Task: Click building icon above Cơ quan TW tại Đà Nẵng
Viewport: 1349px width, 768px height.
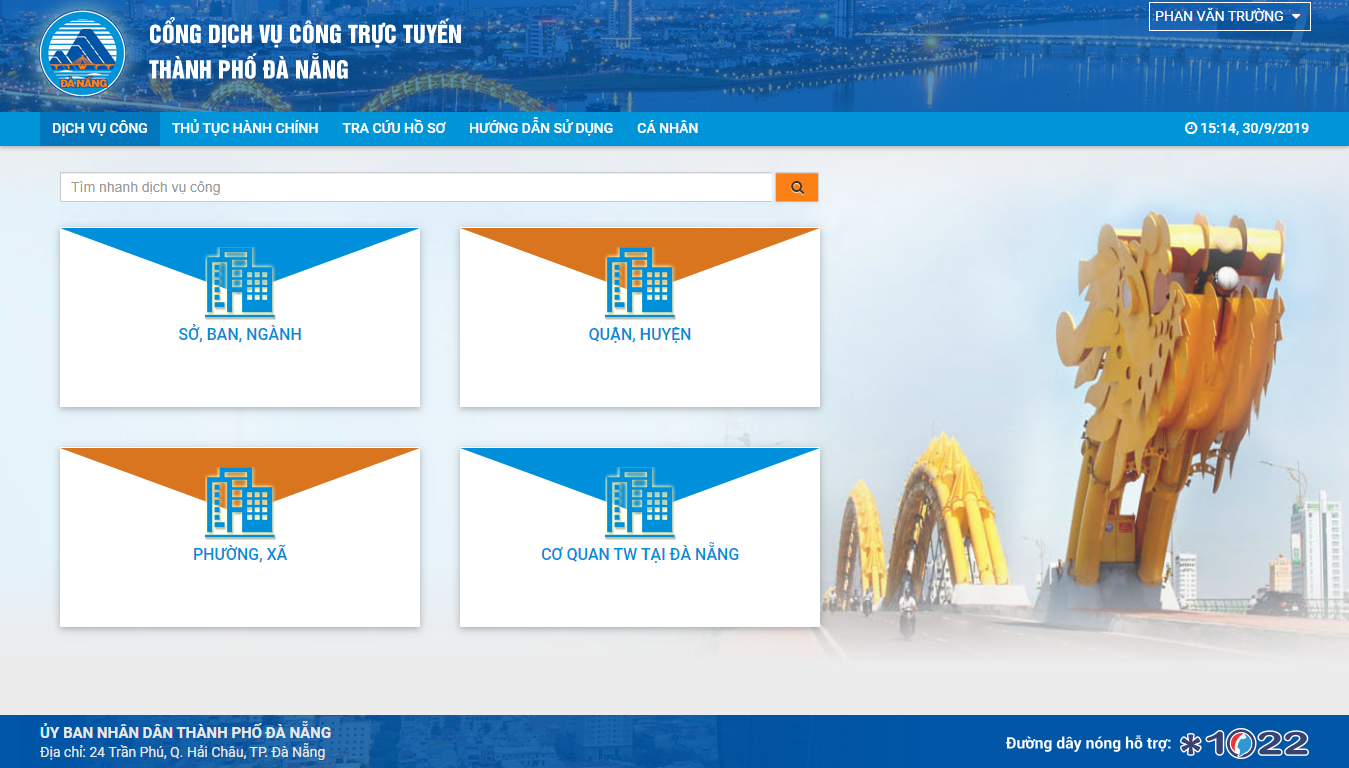Action: [640, 503]
